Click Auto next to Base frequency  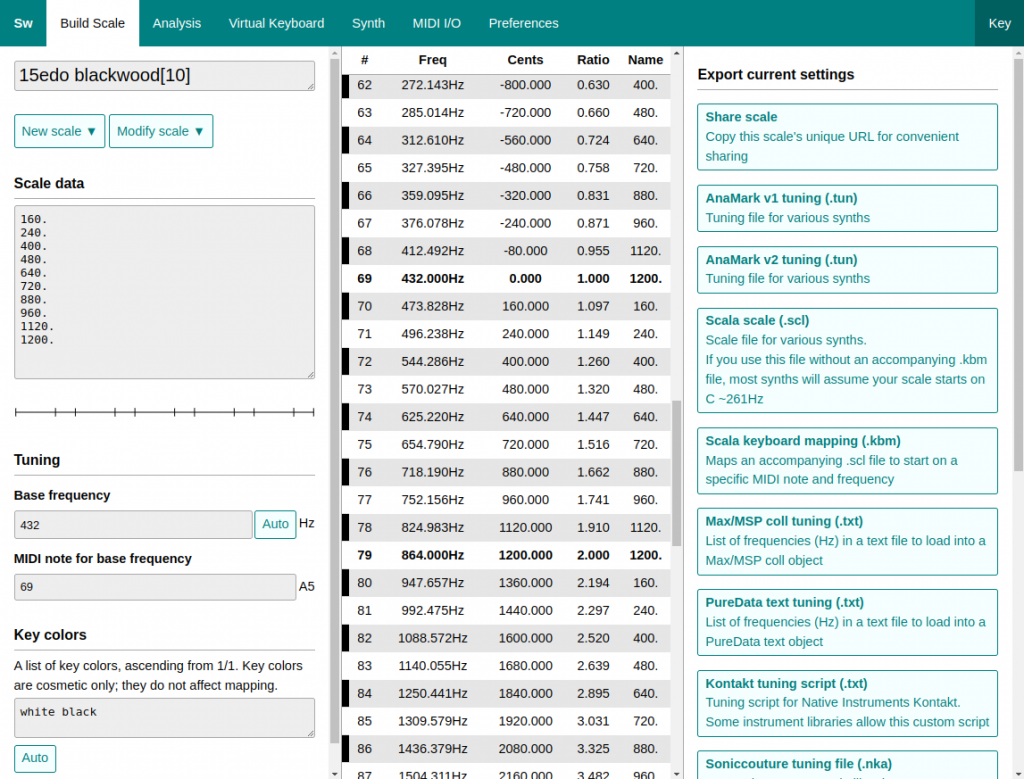275,524
